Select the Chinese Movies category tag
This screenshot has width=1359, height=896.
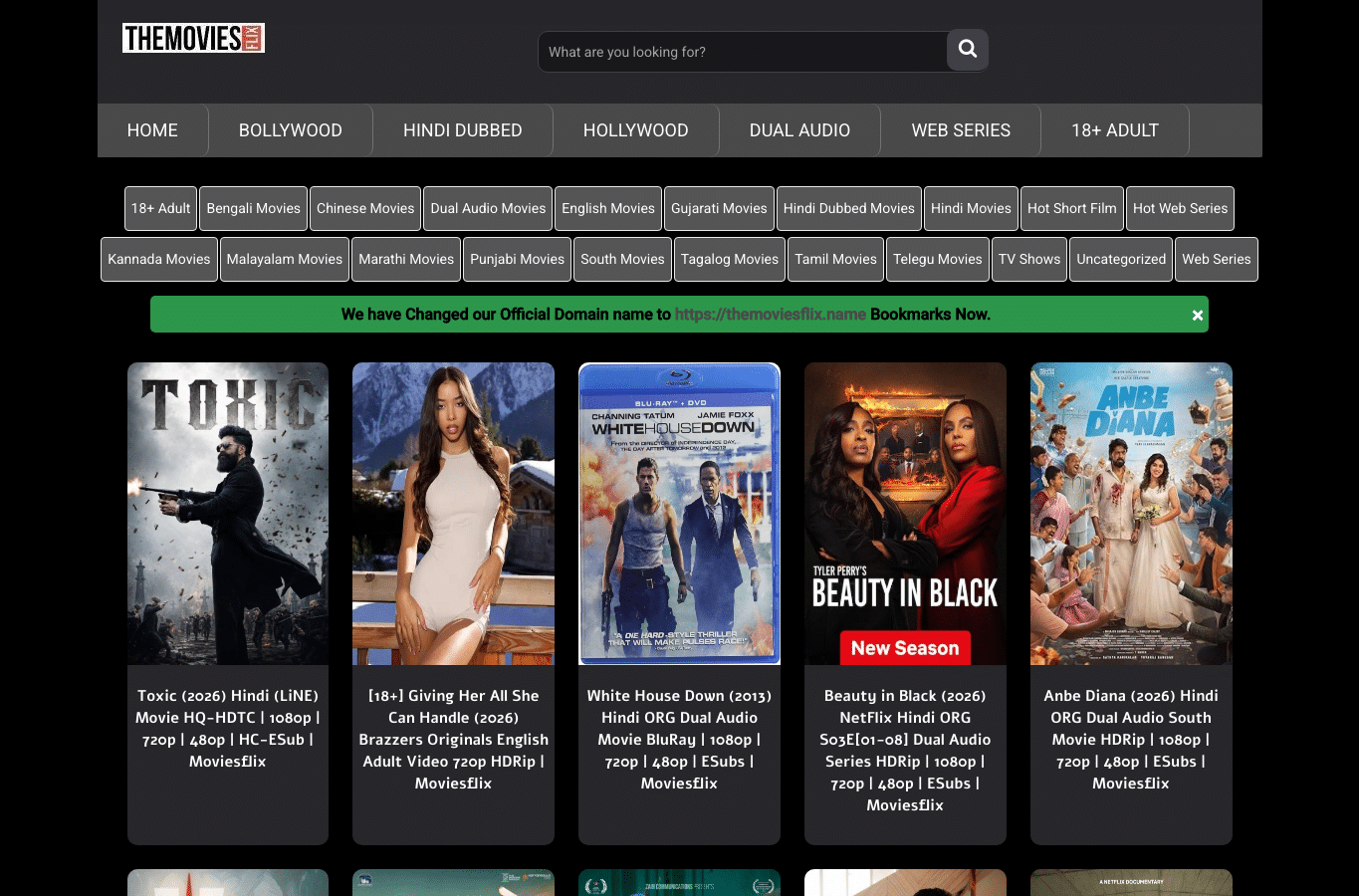tap(365, 208)
